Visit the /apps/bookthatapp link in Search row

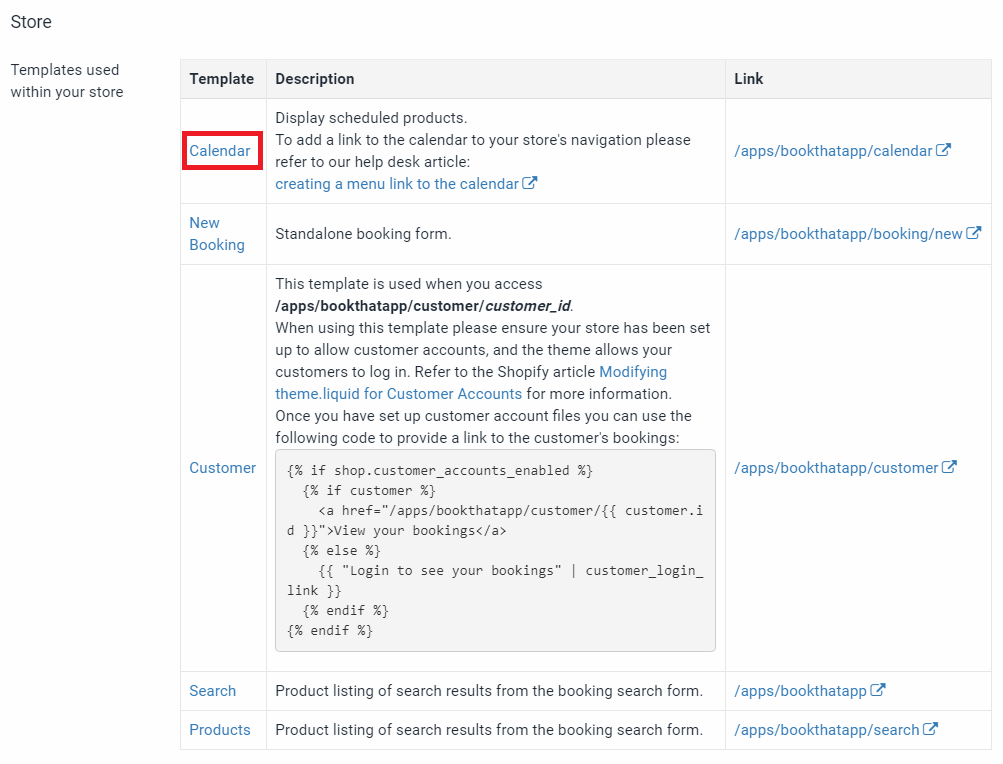800,691
